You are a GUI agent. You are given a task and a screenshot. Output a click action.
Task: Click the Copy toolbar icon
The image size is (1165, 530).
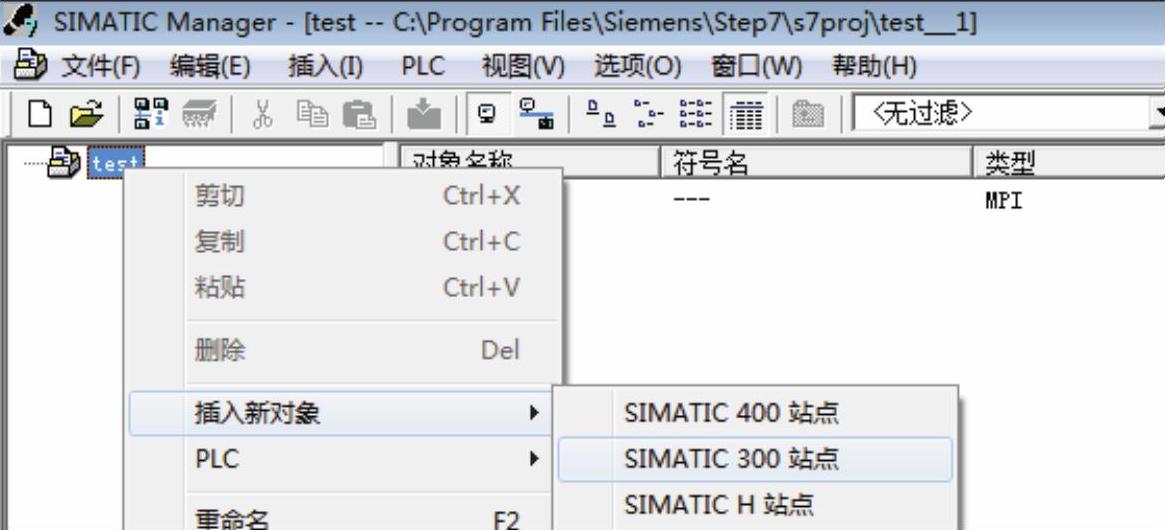pos(311,114)
